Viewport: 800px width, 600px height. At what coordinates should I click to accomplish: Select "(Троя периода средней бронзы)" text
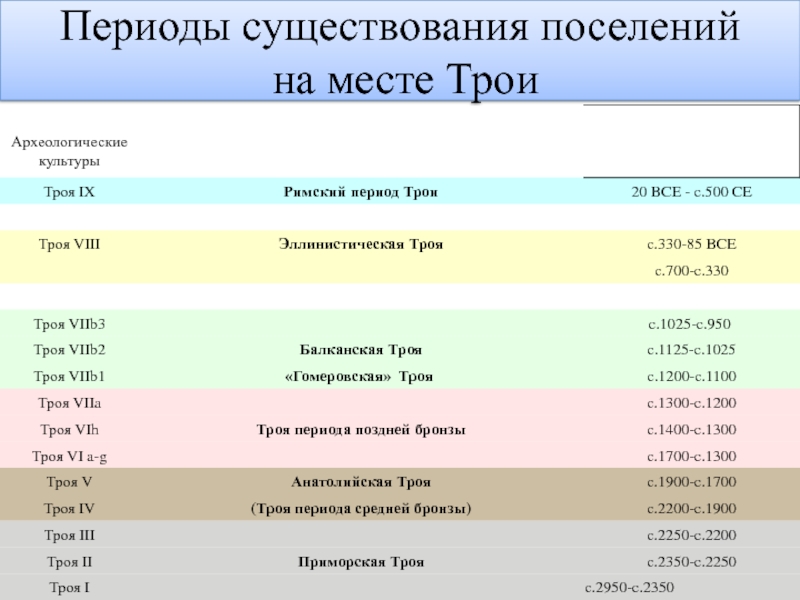pos(361,509)
